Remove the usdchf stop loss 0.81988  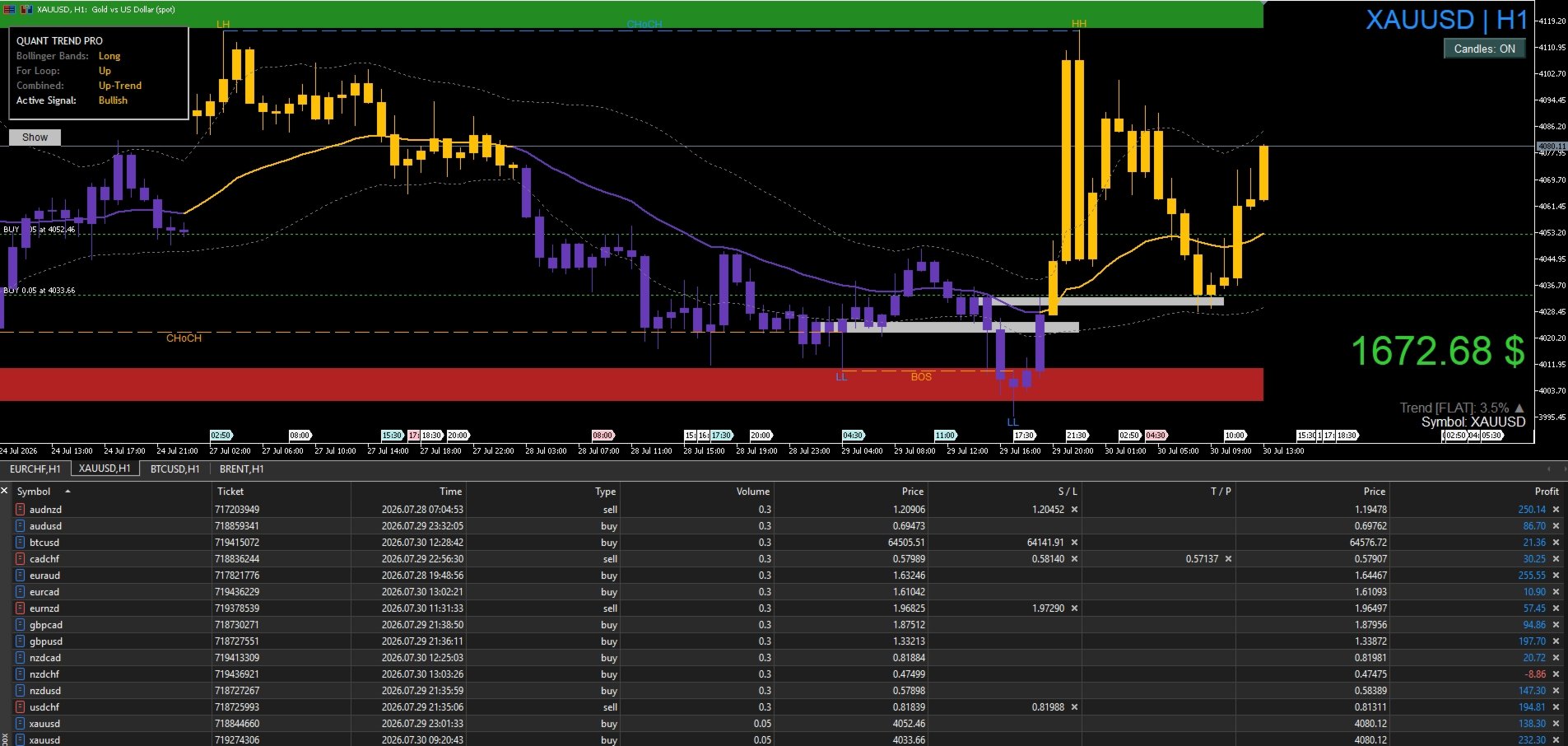[1074, 707]
